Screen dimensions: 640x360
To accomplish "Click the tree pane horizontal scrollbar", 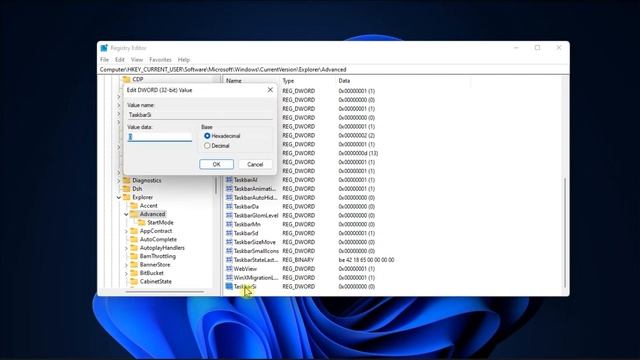I will [x=164, y=292].
